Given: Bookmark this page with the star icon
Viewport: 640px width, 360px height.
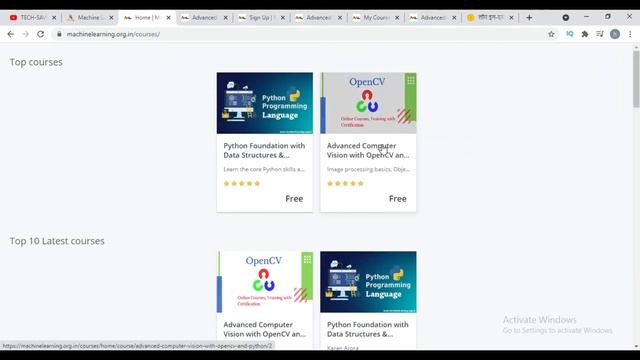Looking at the screenshot, I should tap(551, 34).
